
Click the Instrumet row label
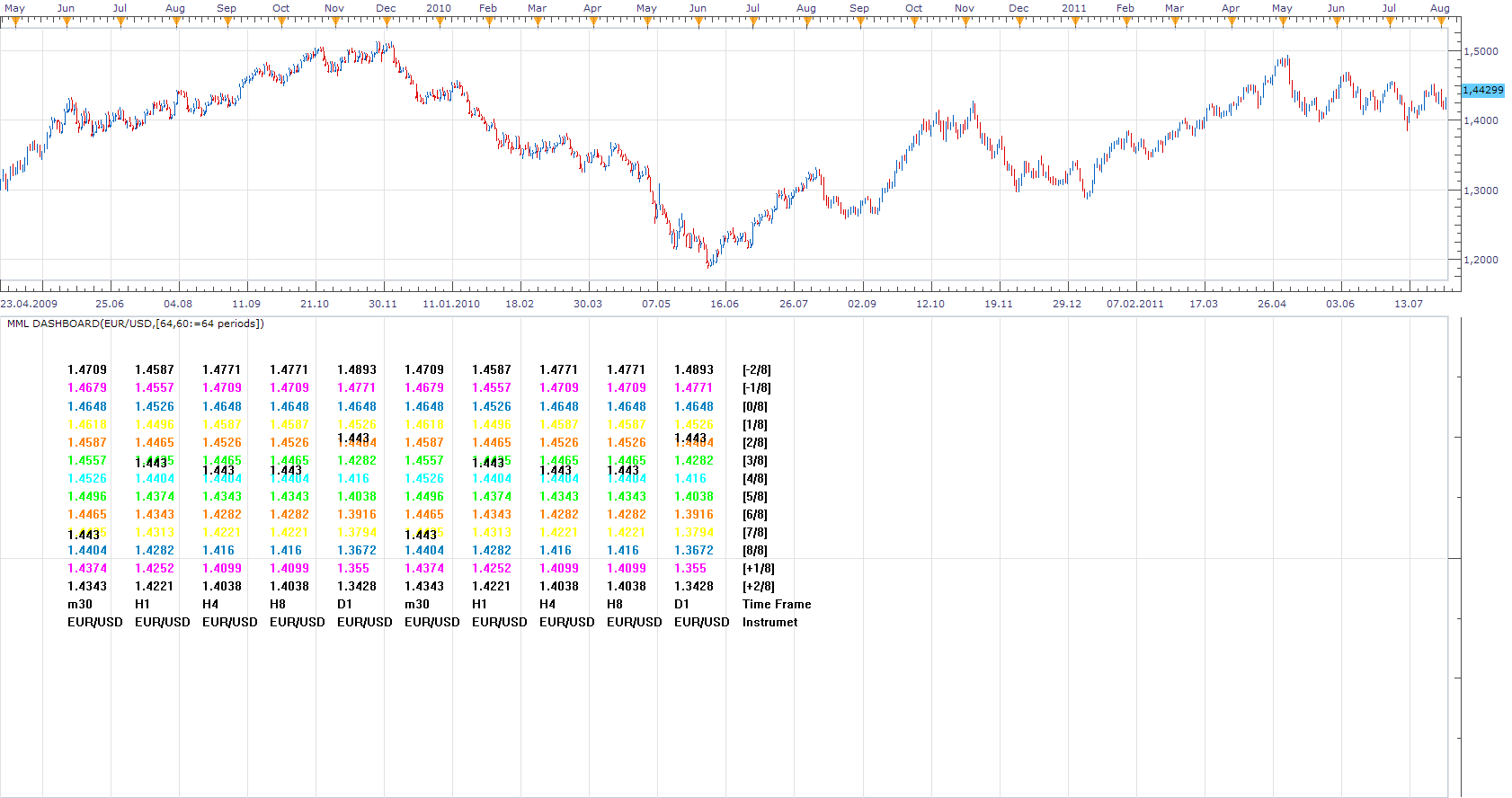(x=769, y=623)
